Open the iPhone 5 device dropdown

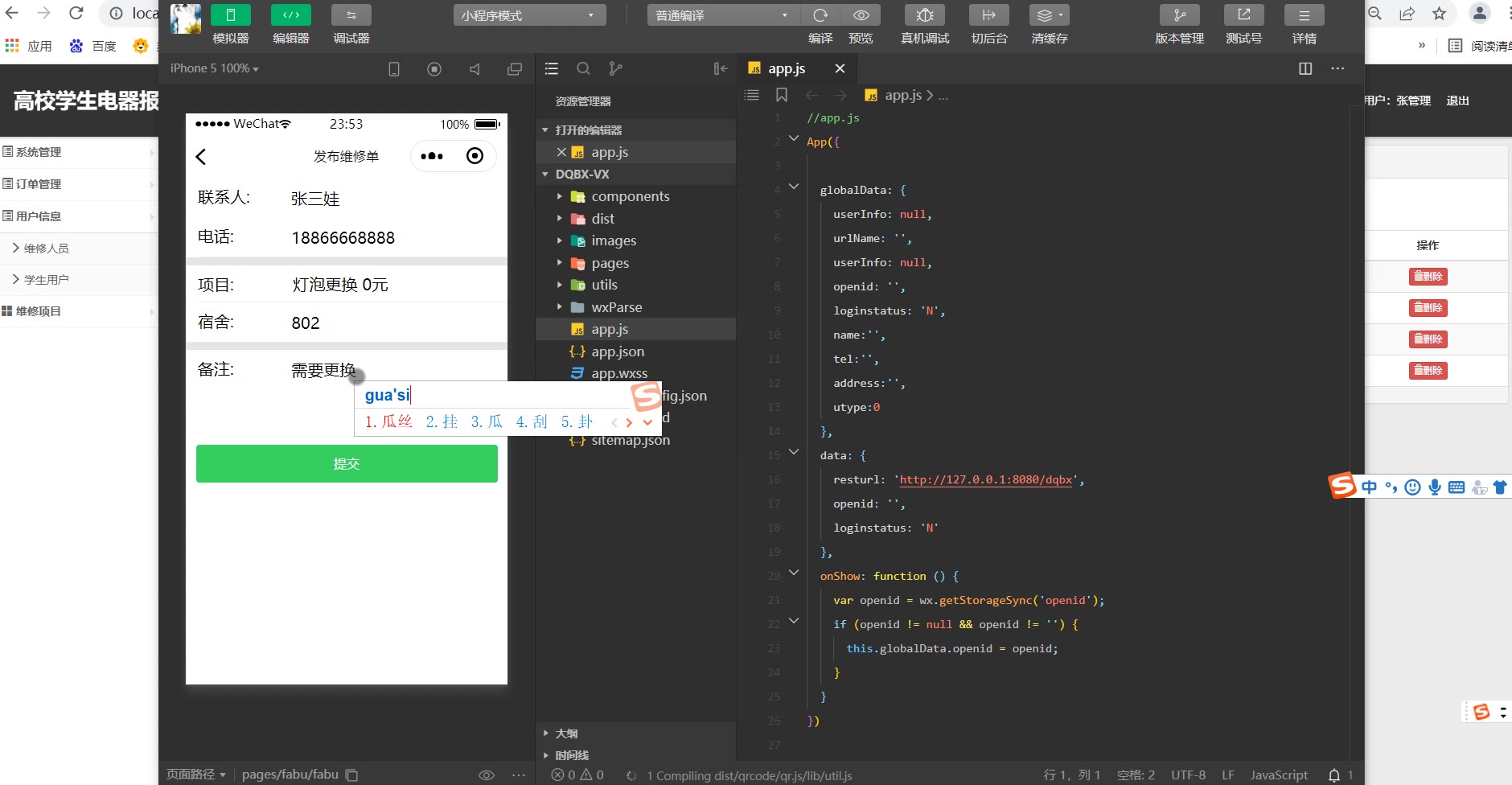click(x=214, y=69)
